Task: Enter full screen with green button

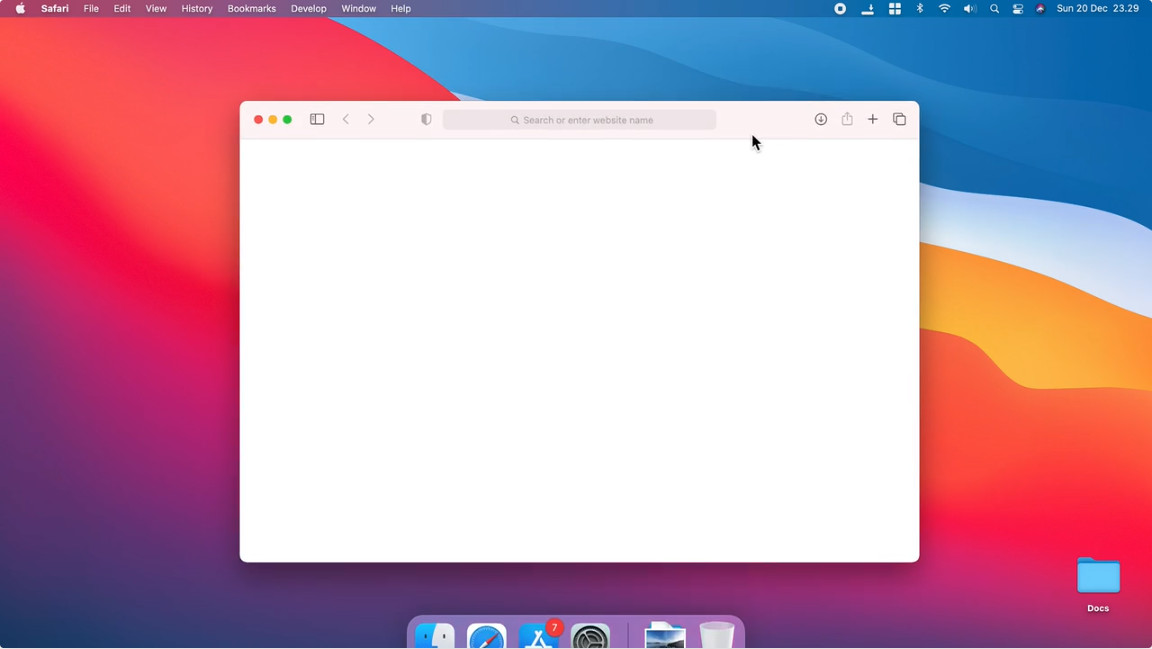Action: tap(287, 119)
